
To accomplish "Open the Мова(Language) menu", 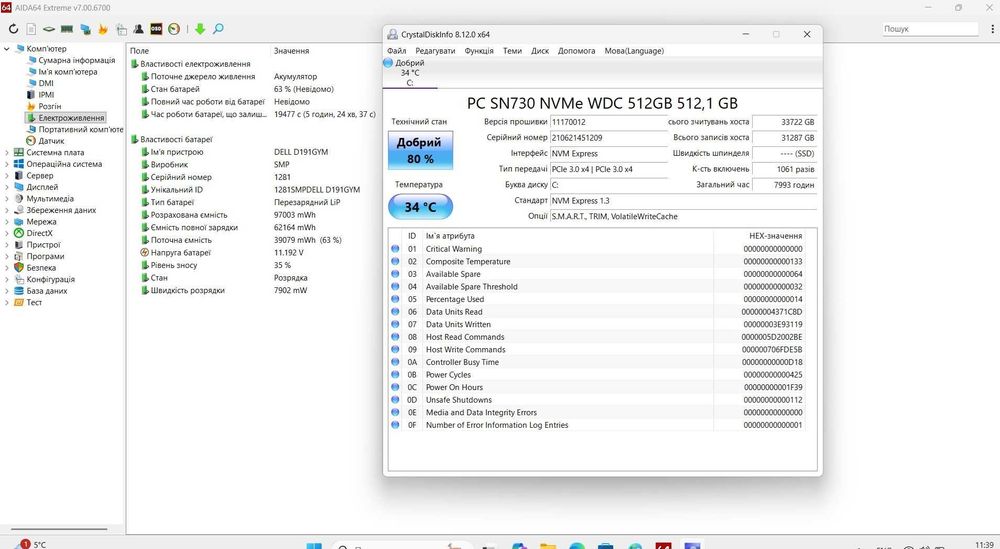I will tap(634, 51).
